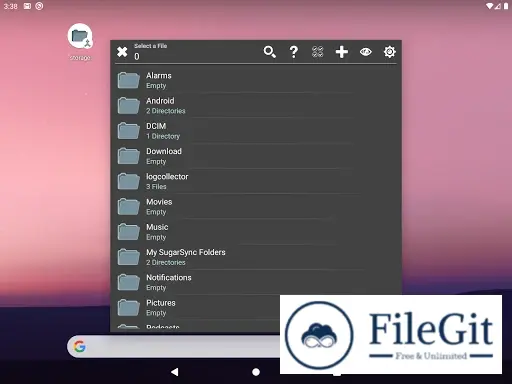
Task: Open help via the question mark icon
Action: click(294, 52)
